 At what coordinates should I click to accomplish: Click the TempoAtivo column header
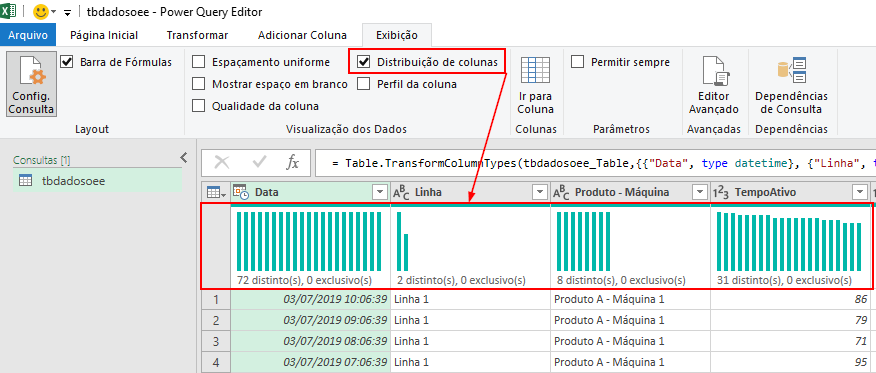790,193
